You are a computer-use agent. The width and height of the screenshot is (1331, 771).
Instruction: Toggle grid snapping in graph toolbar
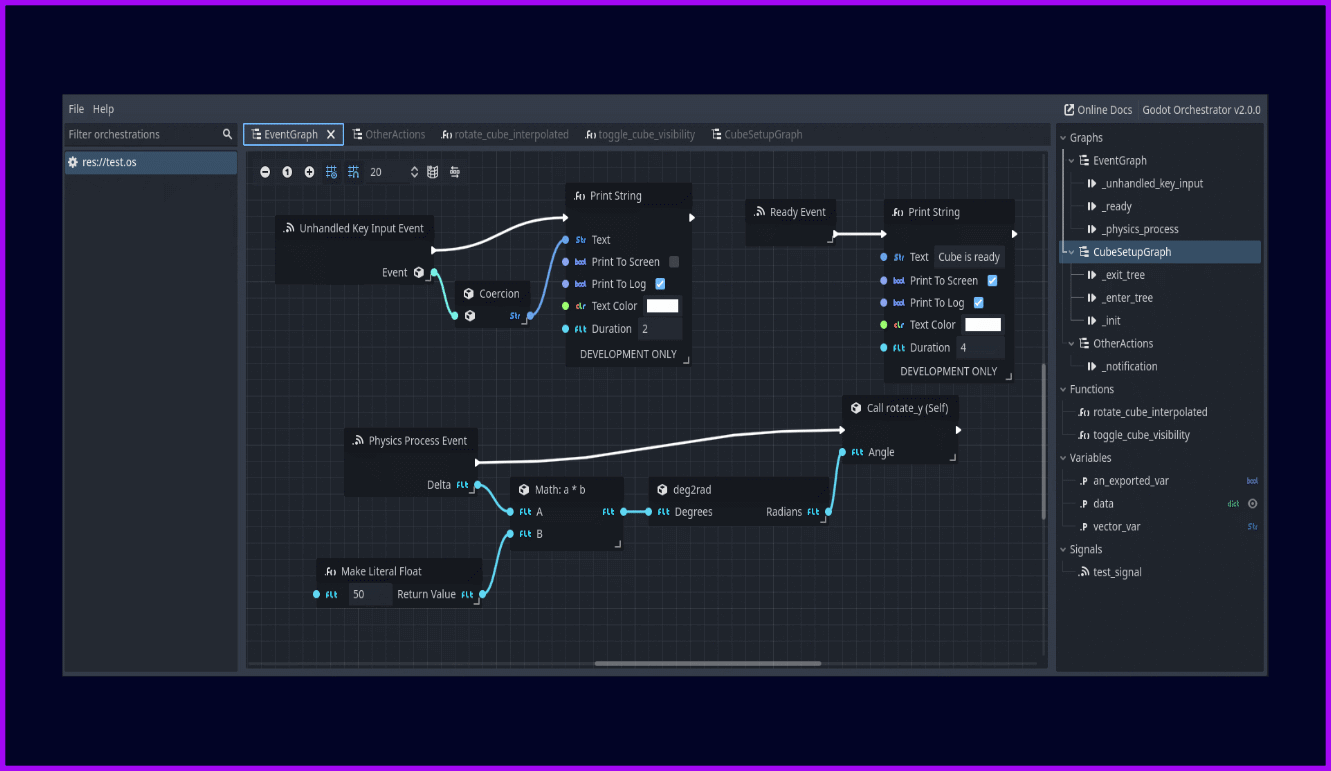coord(353,172)
